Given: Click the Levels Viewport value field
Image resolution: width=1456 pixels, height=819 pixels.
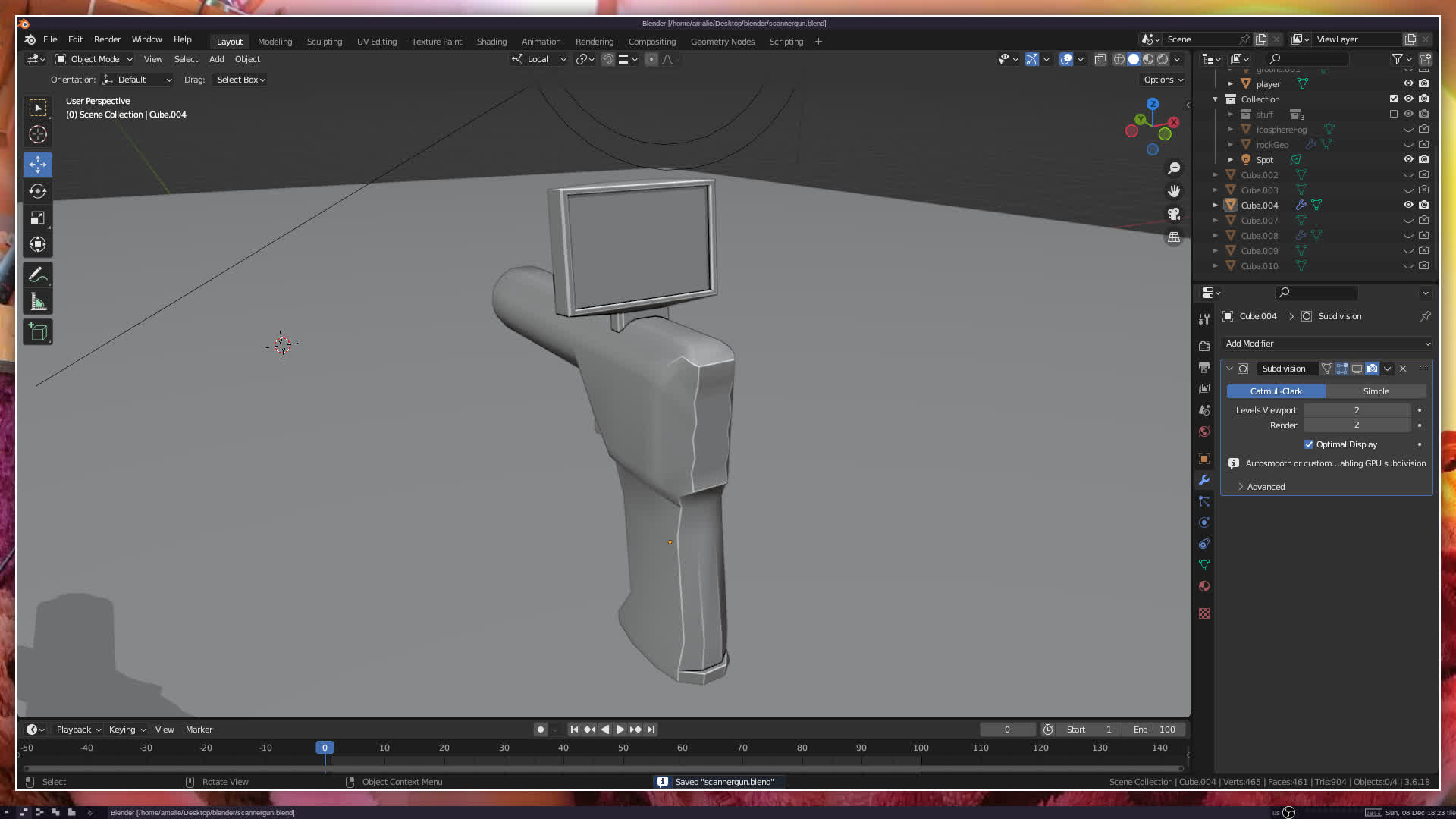Looking at the screenshot, I should pyautogui.click(x=1356, y=410).
